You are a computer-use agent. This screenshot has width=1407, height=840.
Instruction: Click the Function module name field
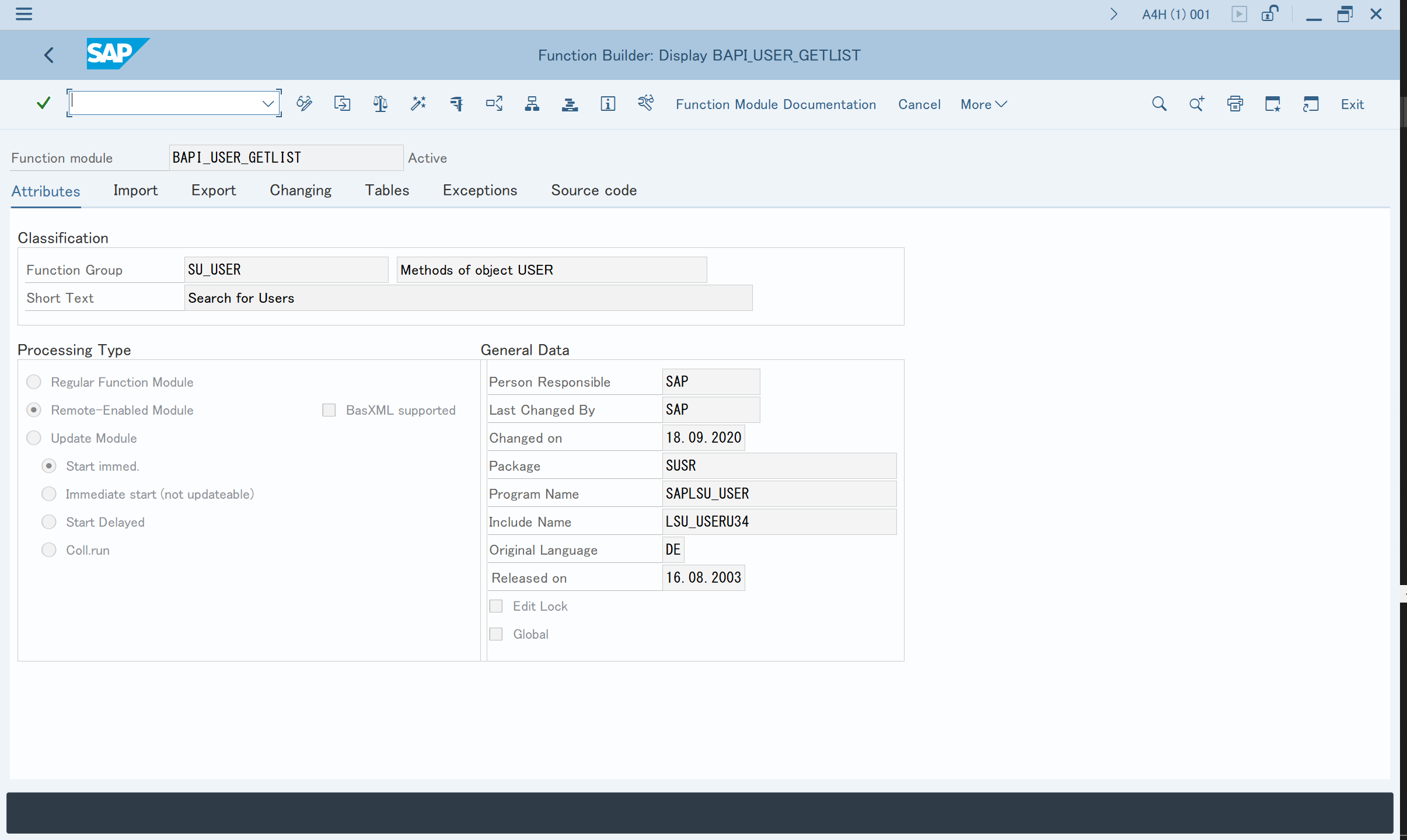pyautogui.click(x=285, y=157)
